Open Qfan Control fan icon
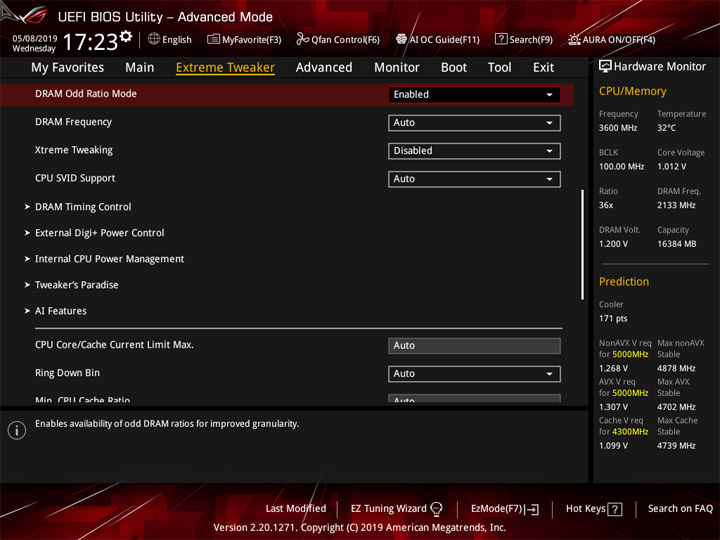The height and width of the screenshot is (540, 720). (x=302, y=39)
